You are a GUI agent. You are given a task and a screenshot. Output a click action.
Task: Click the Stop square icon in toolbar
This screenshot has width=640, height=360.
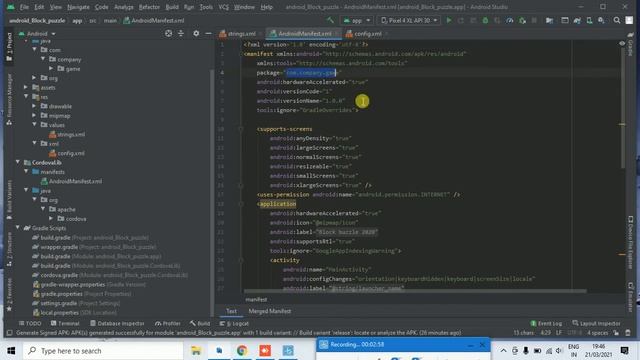pos(534,20)
